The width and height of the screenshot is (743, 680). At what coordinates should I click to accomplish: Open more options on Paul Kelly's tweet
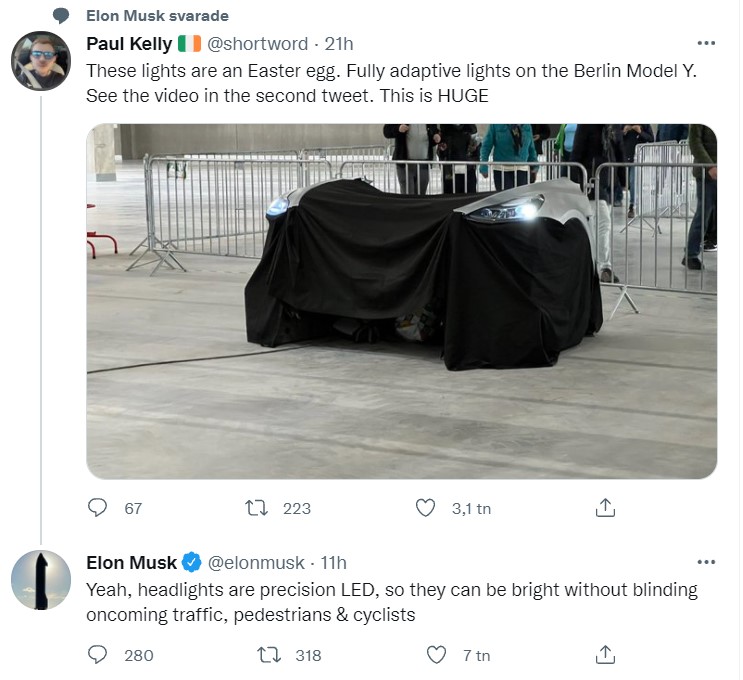pos(706,44)
